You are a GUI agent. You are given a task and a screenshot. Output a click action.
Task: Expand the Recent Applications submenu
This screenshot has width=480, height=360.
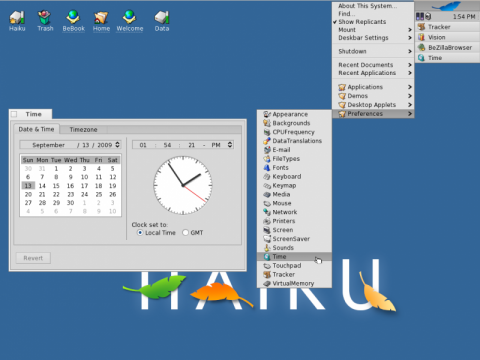[373, 73]
